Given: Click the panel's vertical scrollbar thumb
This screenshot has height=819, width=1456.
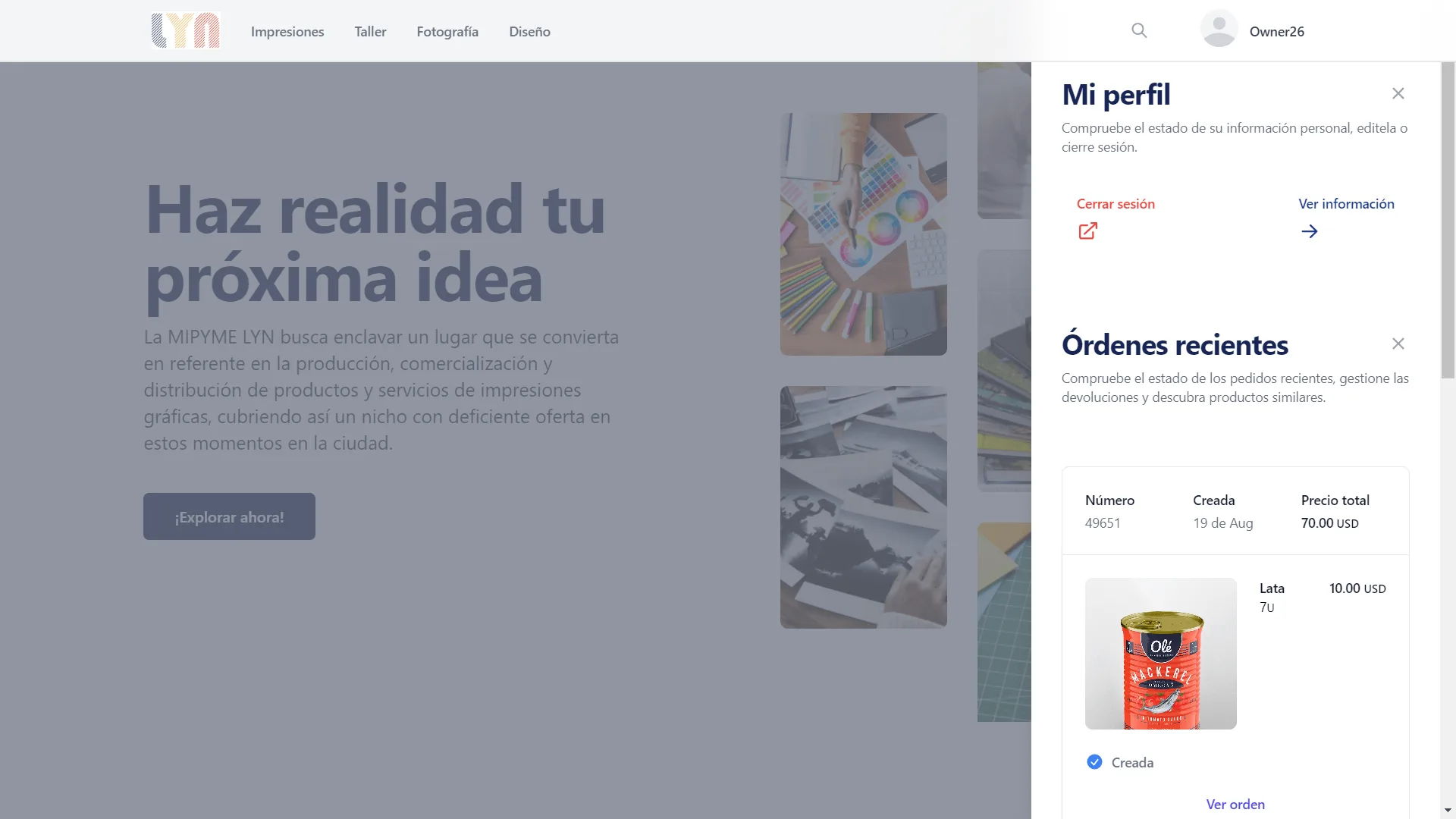Looking at the screenshot, I should click(x=1448, y=220).
